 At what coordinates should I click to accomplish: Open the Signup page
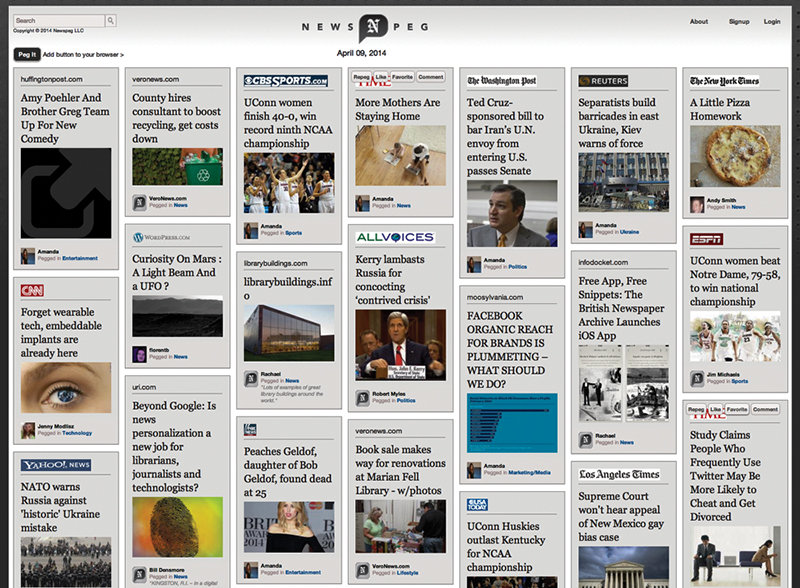[739, 21]
